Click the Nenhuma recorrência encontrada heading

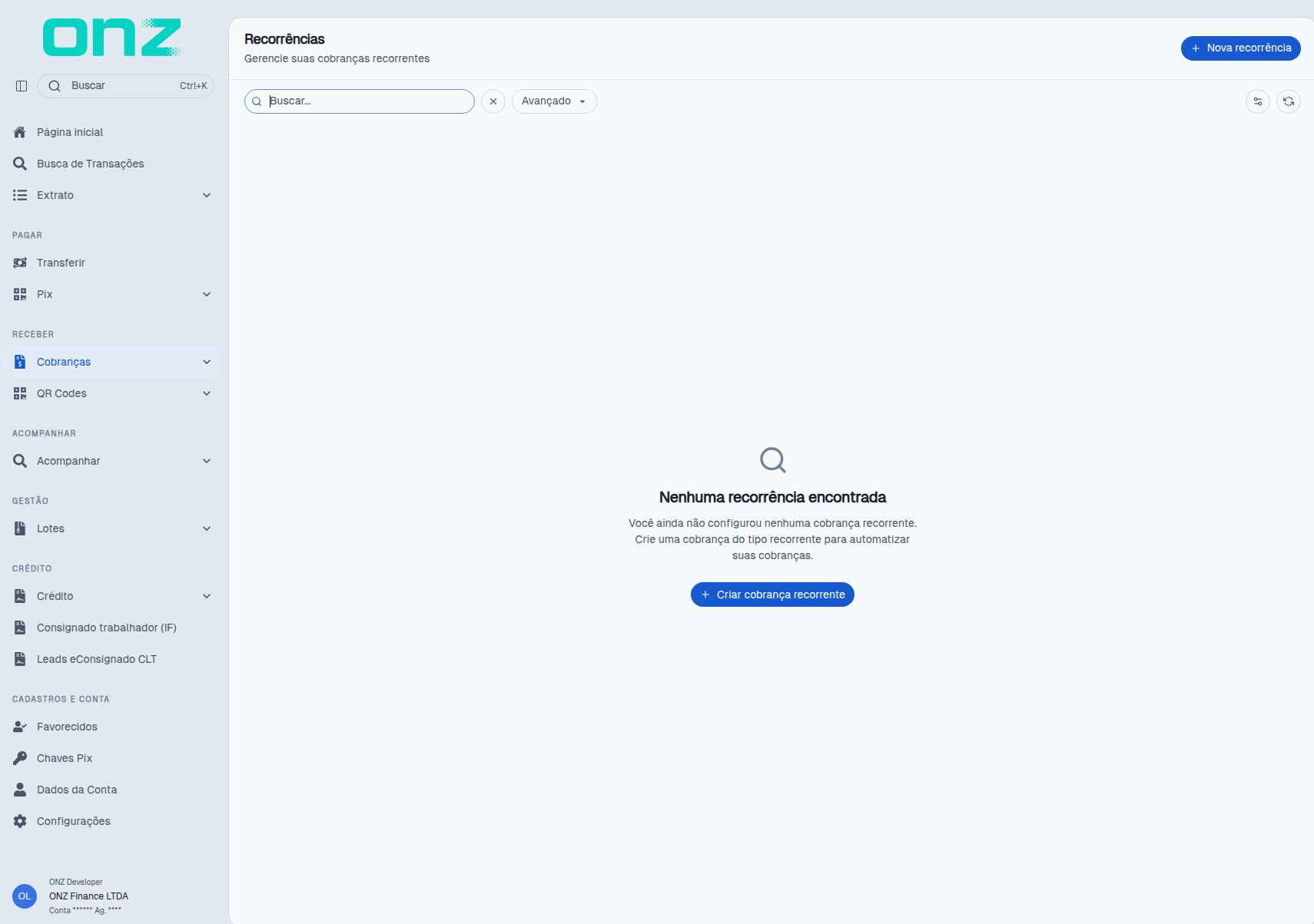point(772,498)
